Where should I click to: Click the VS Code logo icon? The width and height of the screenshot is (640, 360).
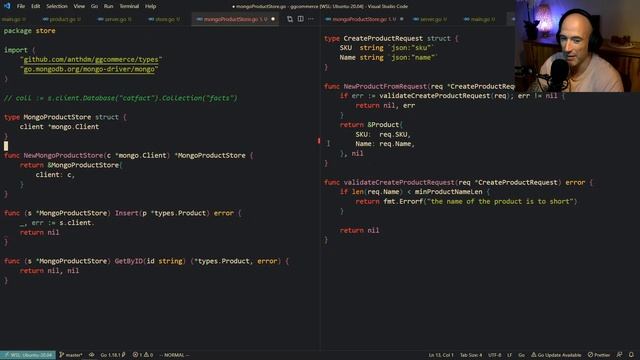point(7,6)
